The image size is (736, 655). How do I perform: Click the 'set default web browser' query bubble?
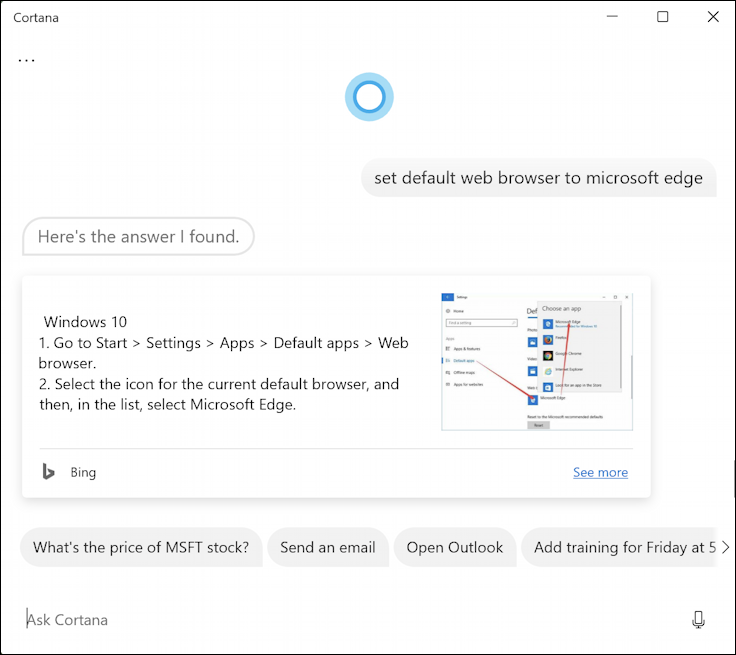tap(538, 178)
